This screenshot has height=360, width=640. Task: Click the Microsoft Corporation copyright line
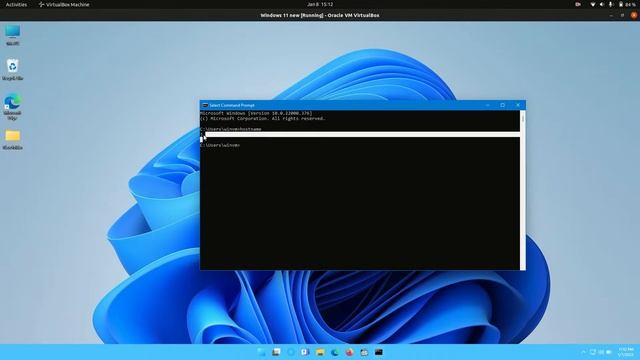point(263,118)
